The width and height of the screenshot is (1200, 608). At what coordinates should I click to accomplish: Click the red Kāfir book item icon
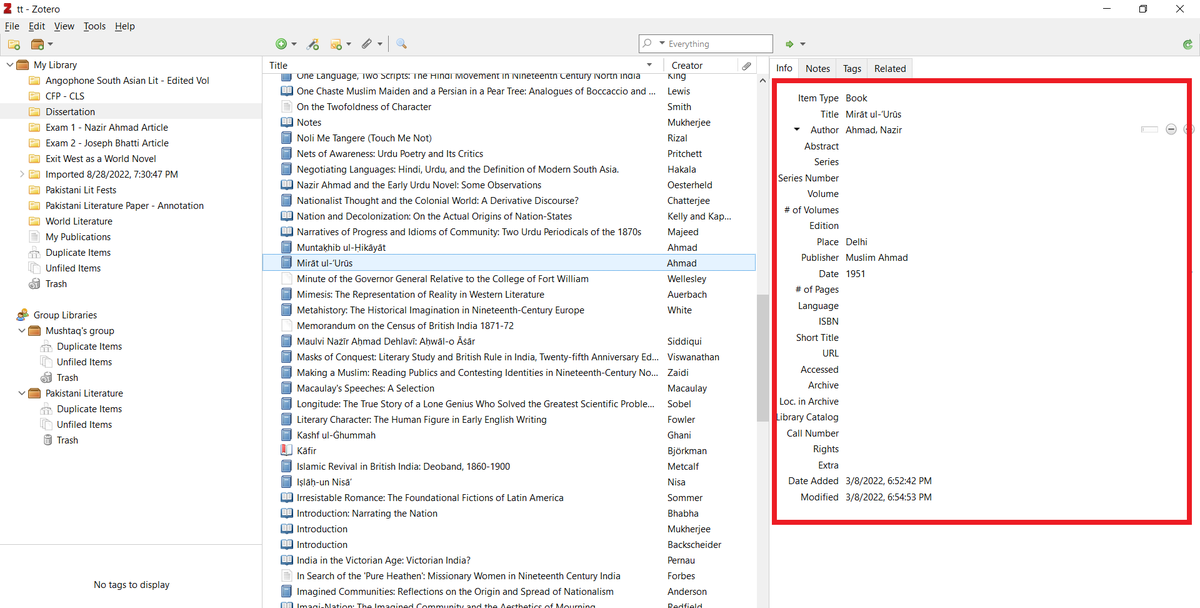[x=286, y=451]
